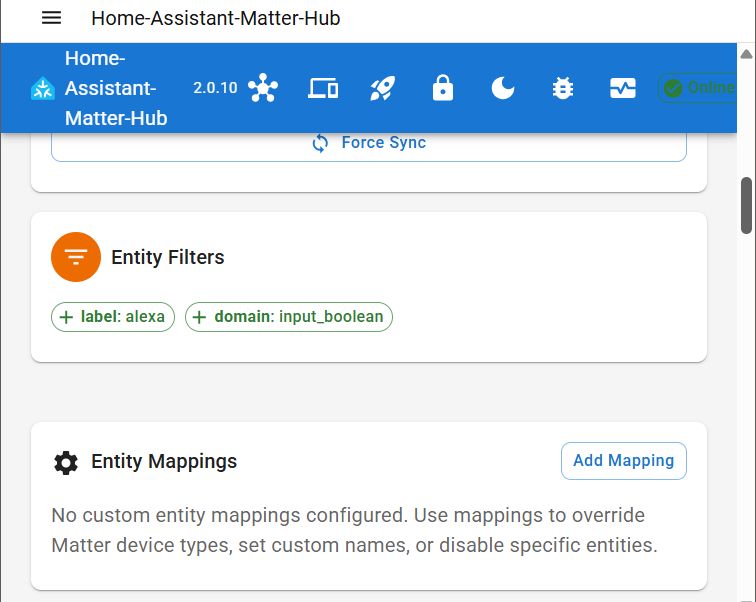Click the Entity Mappings gear icon

click(x=66, y=462)
